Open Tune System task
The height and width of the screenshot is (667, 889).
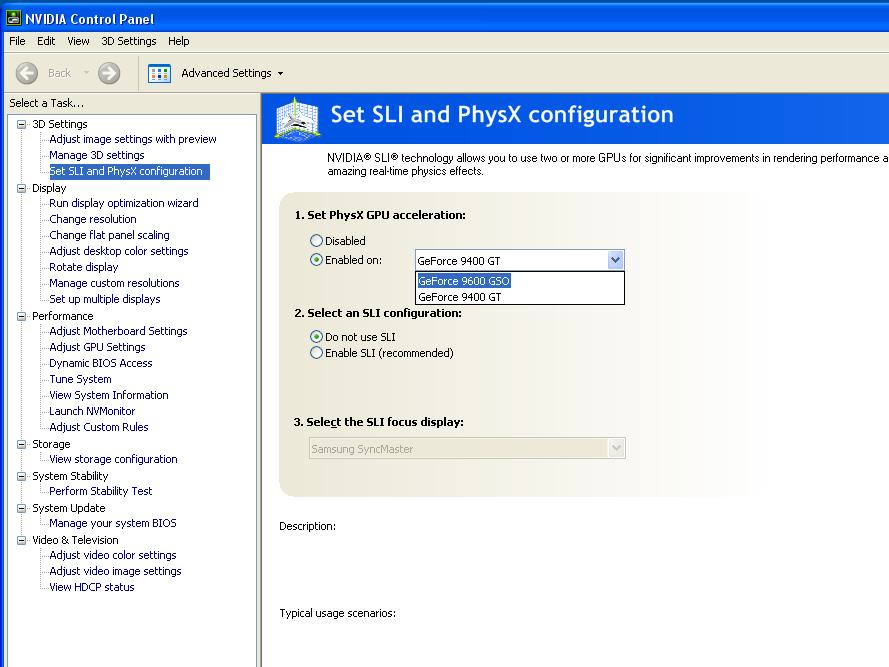tap(80, 379)
